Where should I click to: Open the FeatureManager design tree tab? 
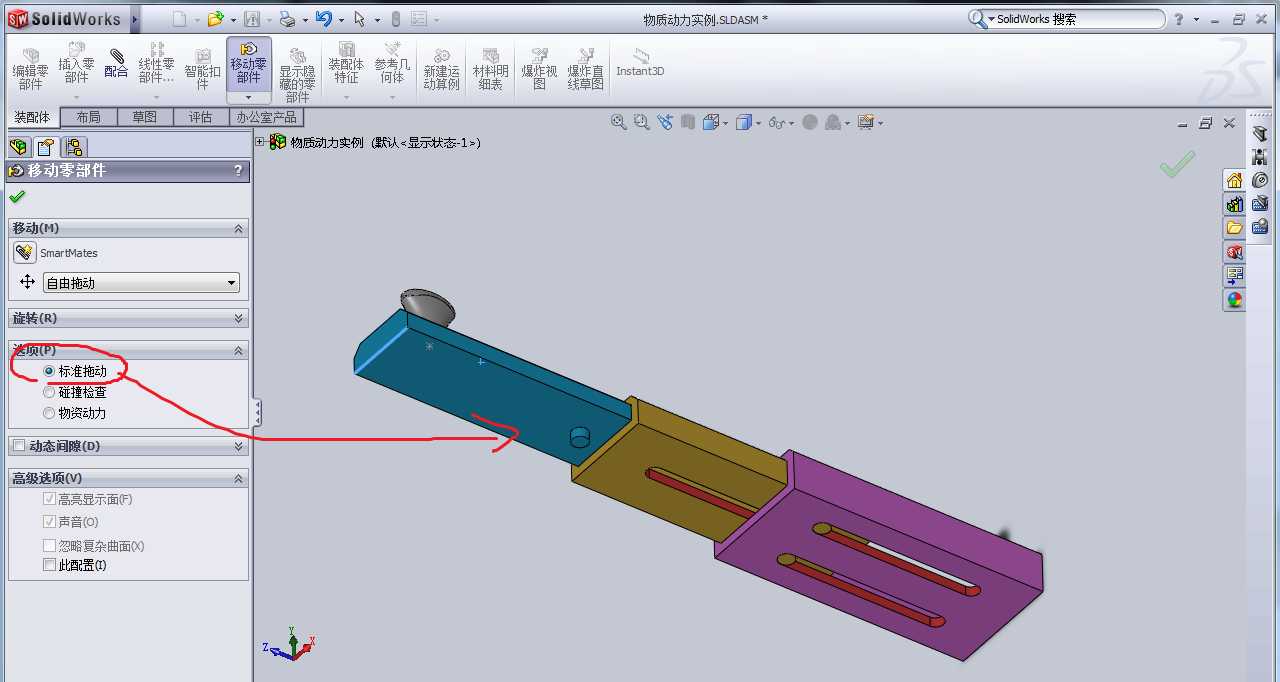click(19, 147)
